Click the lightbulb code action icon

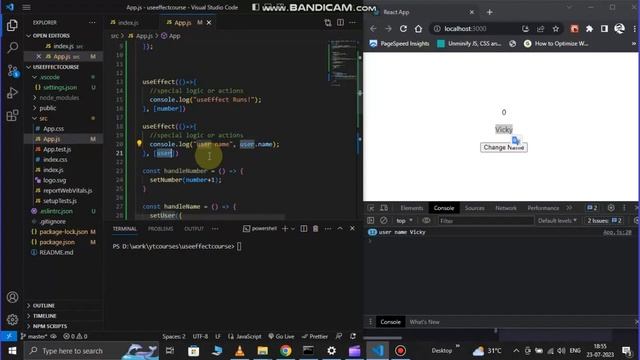point(139,143)
